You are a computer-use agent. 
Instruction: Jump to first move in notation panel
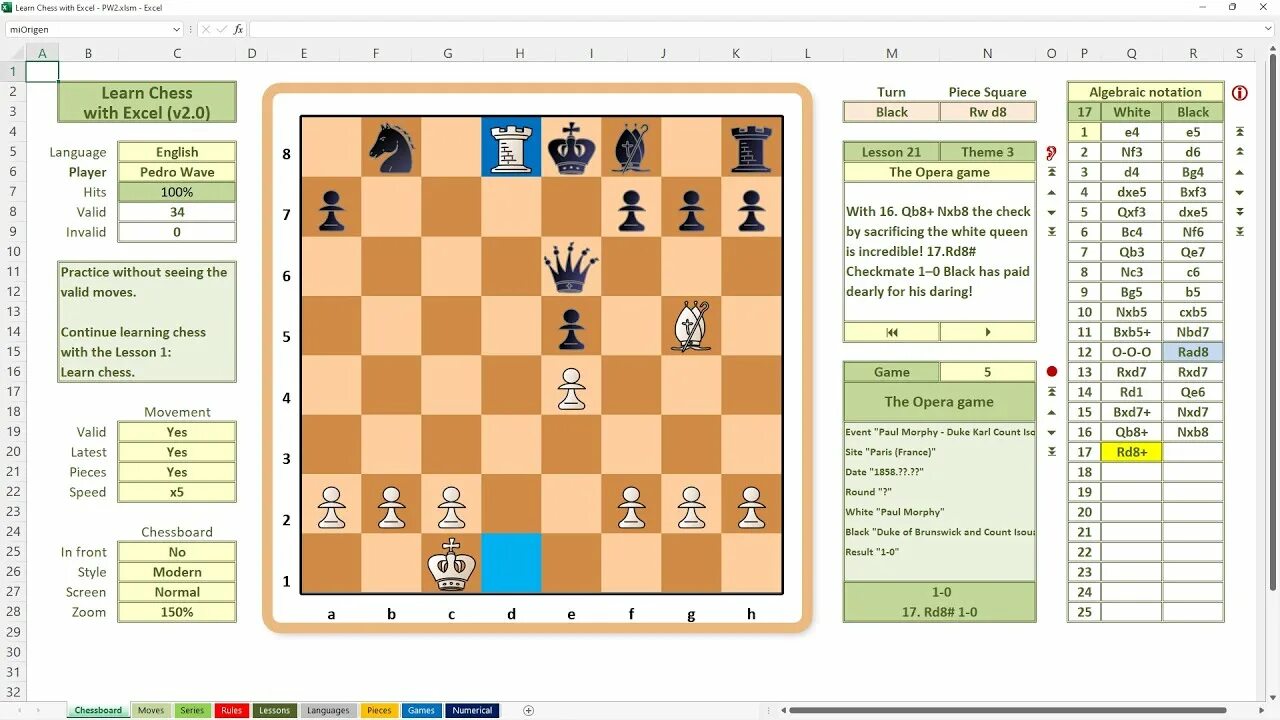point(1240,132)
